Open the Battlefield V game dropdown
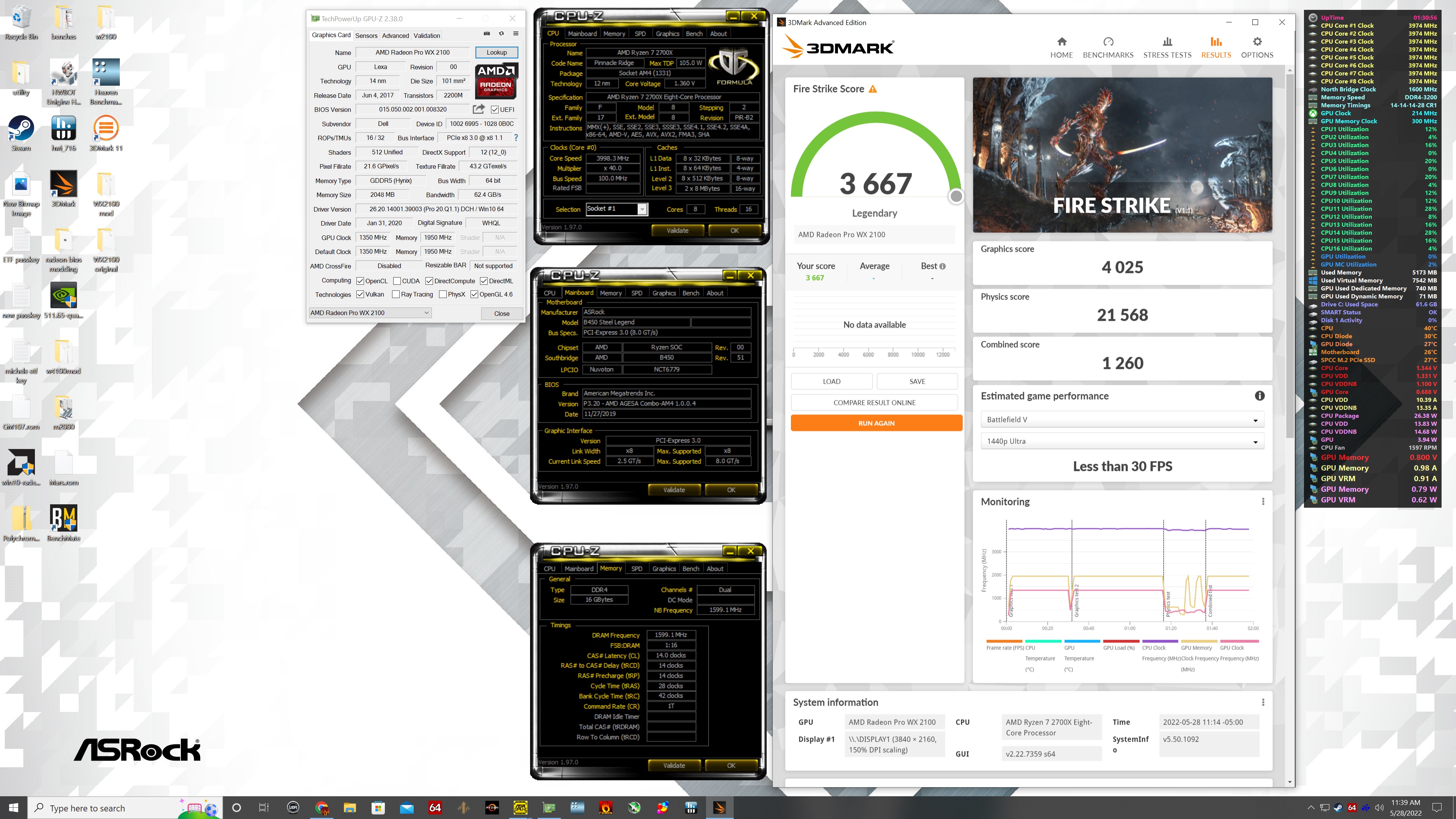This screenshot has height=819, width=1456. [1122, 419]
